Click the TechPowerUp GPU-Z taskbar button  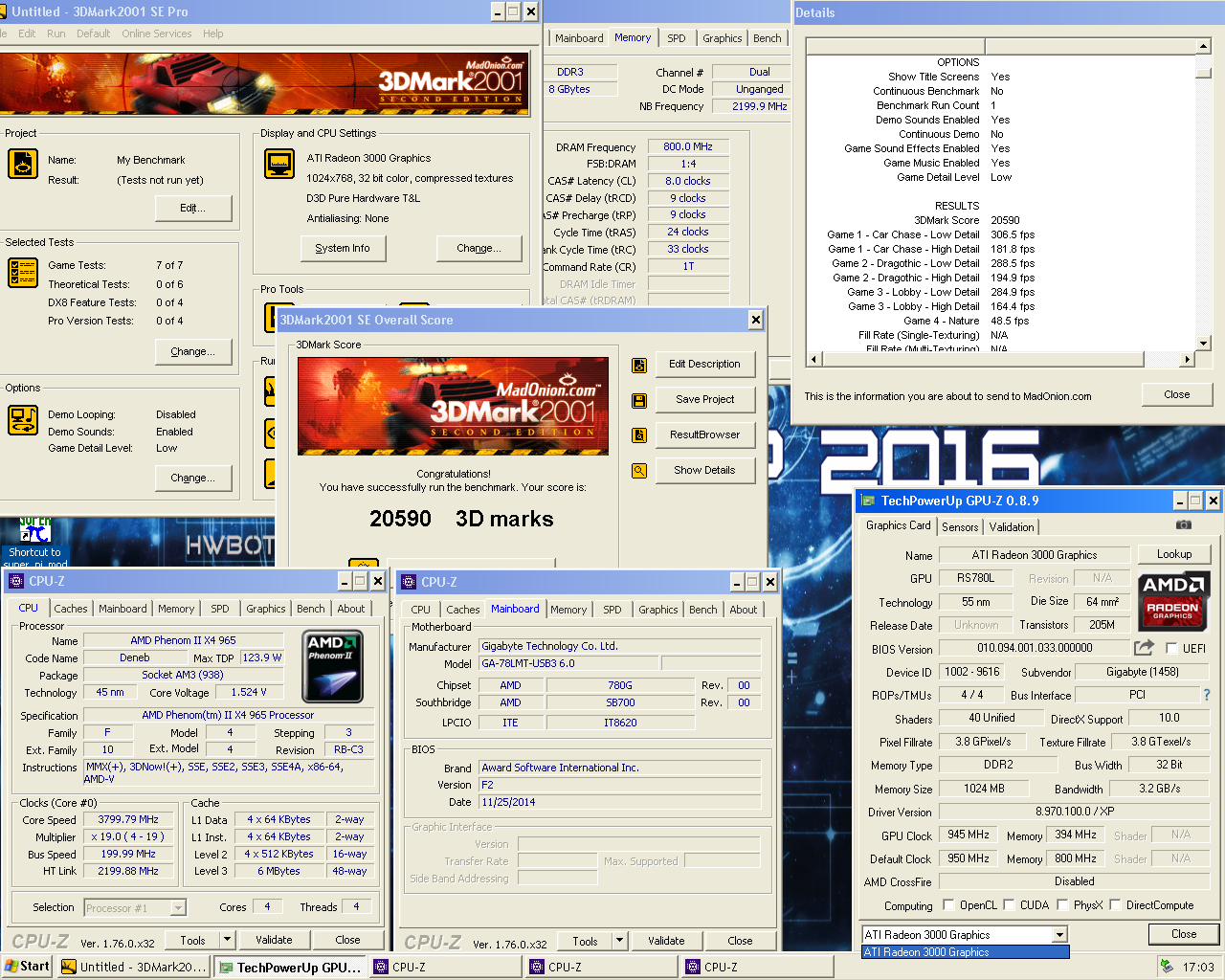pyautogui.click(x=290, y=968)
